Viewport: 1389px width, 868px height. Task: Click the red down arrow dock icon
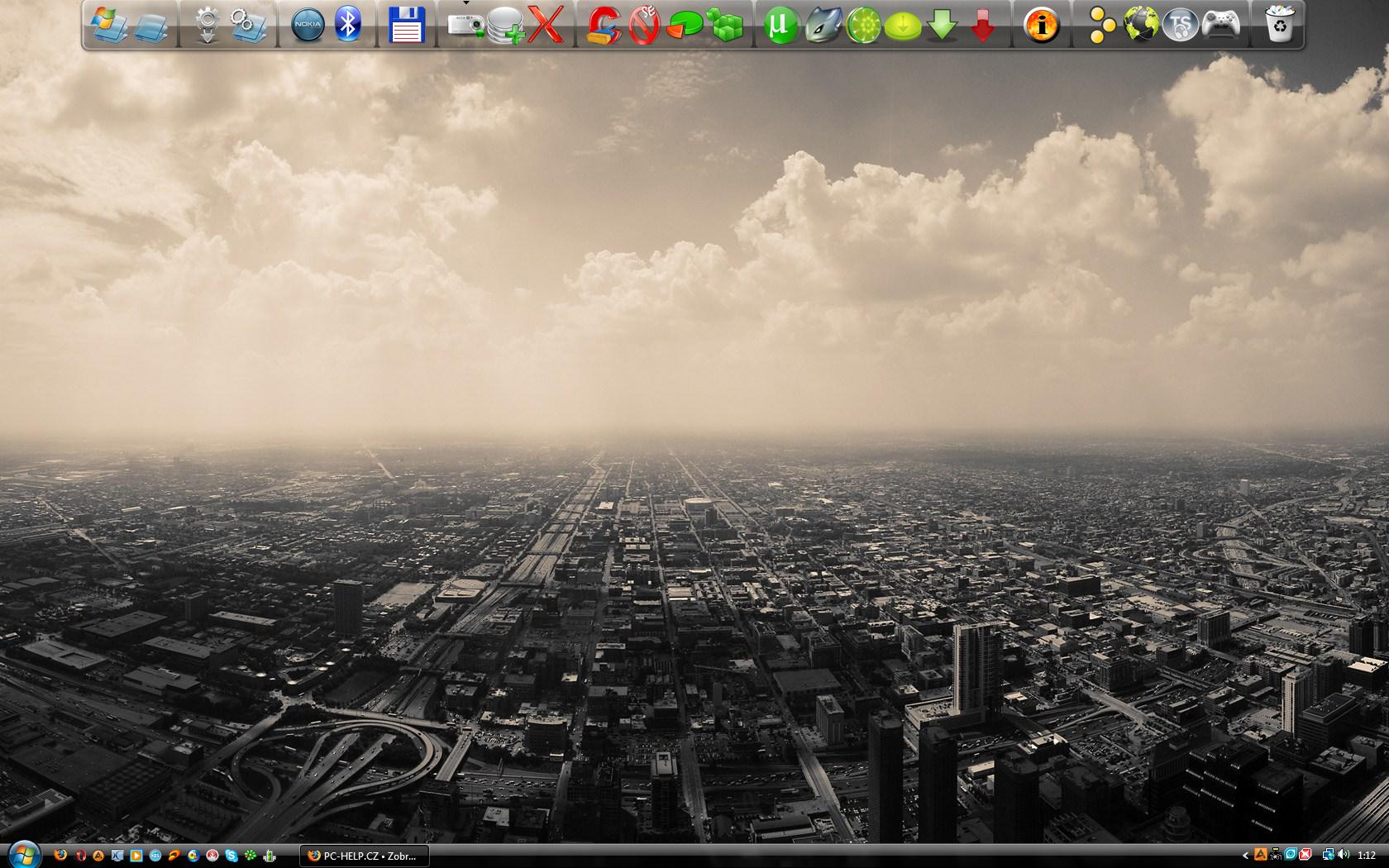point(982,25)
